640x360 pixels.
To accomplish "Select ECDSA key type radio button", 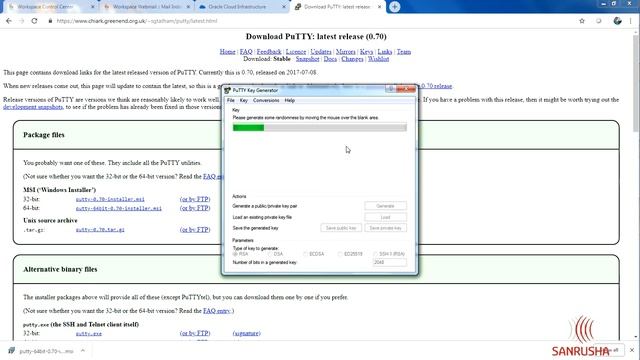I will [306, 254].
